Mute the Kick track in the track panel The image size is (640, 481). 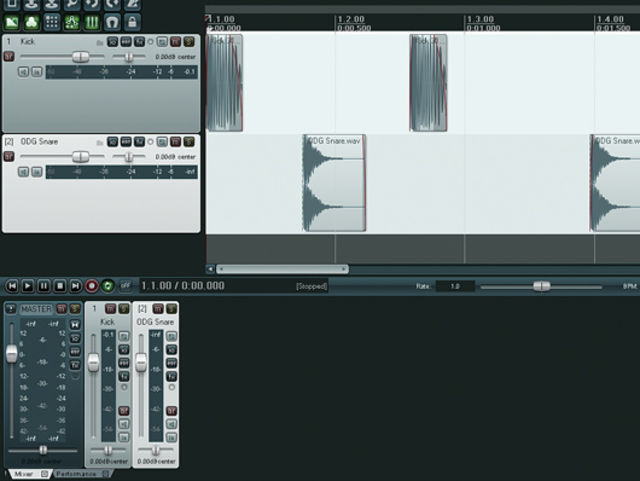point(176,42)
